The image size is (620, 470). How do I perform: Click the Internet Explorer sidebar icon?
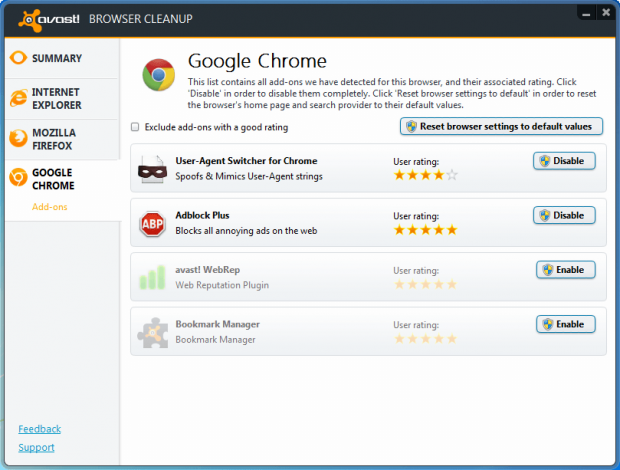click(x=18, y=98)
